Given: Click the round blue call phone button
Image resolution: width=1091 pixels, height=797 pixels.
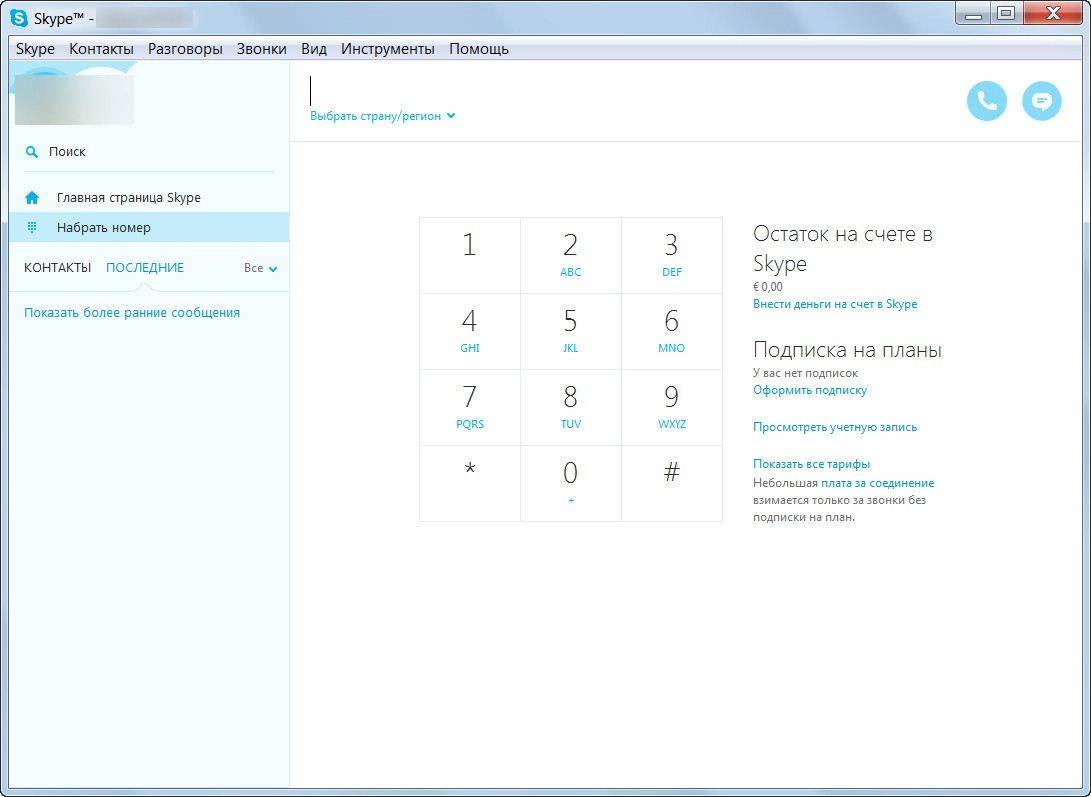Looking at the screenshot, I should (987, 101).
